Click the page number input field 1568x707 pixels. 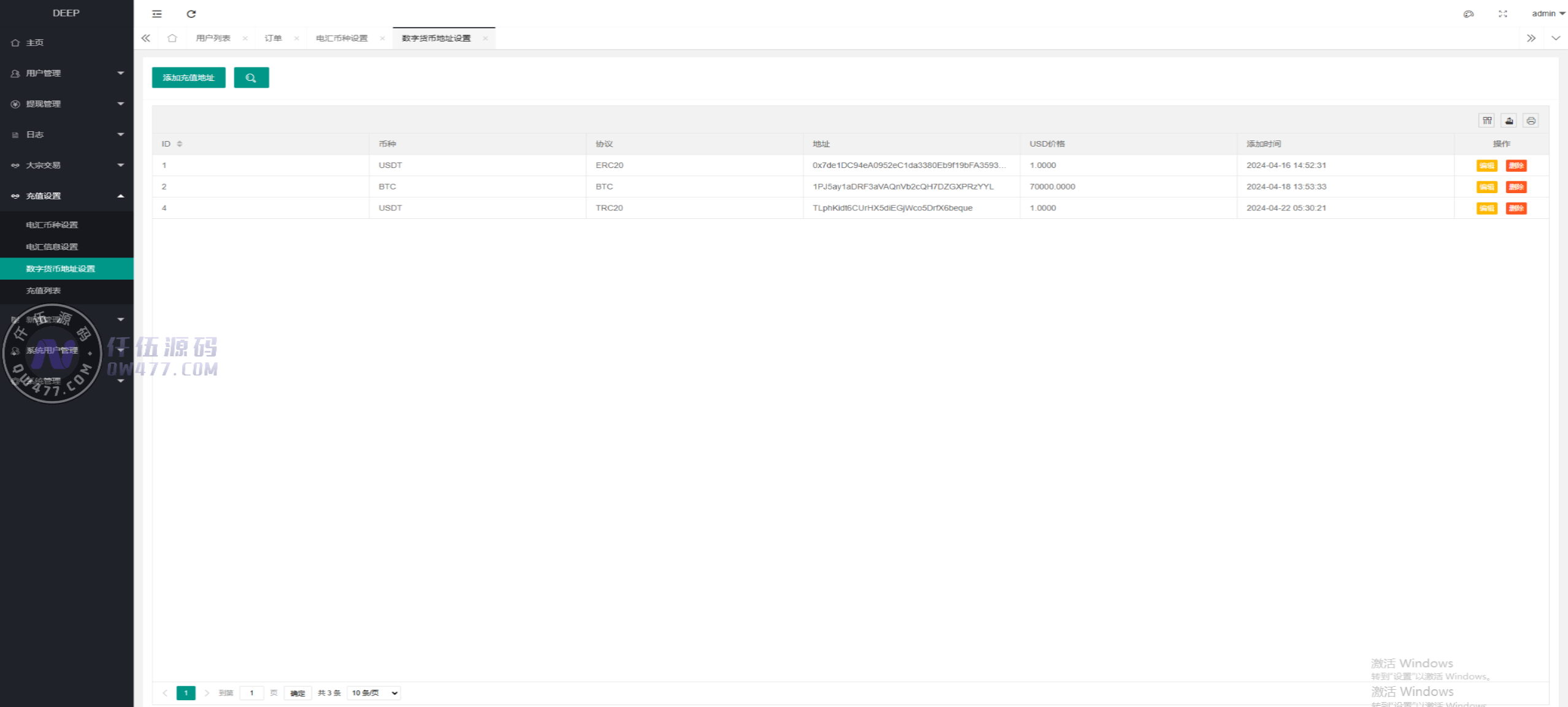pos(252,693)
